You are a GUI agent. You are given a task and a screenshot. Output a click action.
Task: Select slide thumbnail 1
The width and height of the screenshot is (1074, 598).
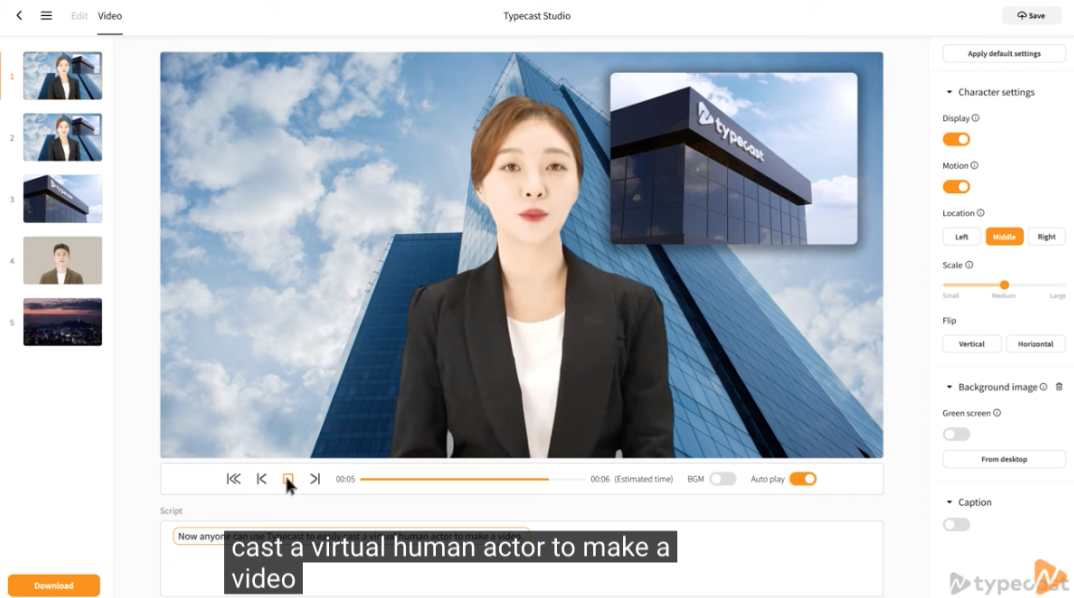tap(62, 75)
